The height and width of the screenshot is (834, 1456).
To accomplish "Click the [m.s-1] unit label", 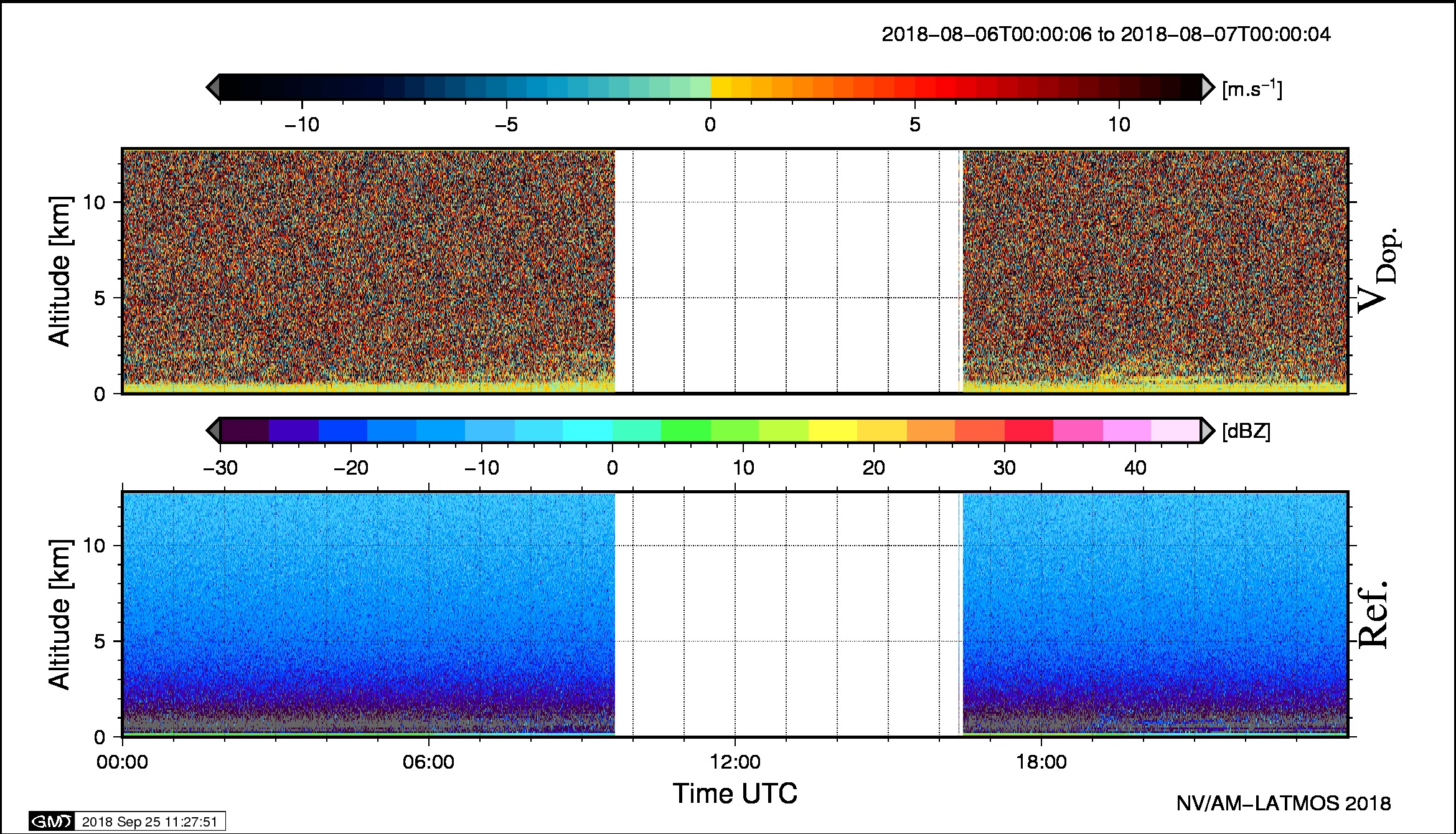I will pos(1252,89).
